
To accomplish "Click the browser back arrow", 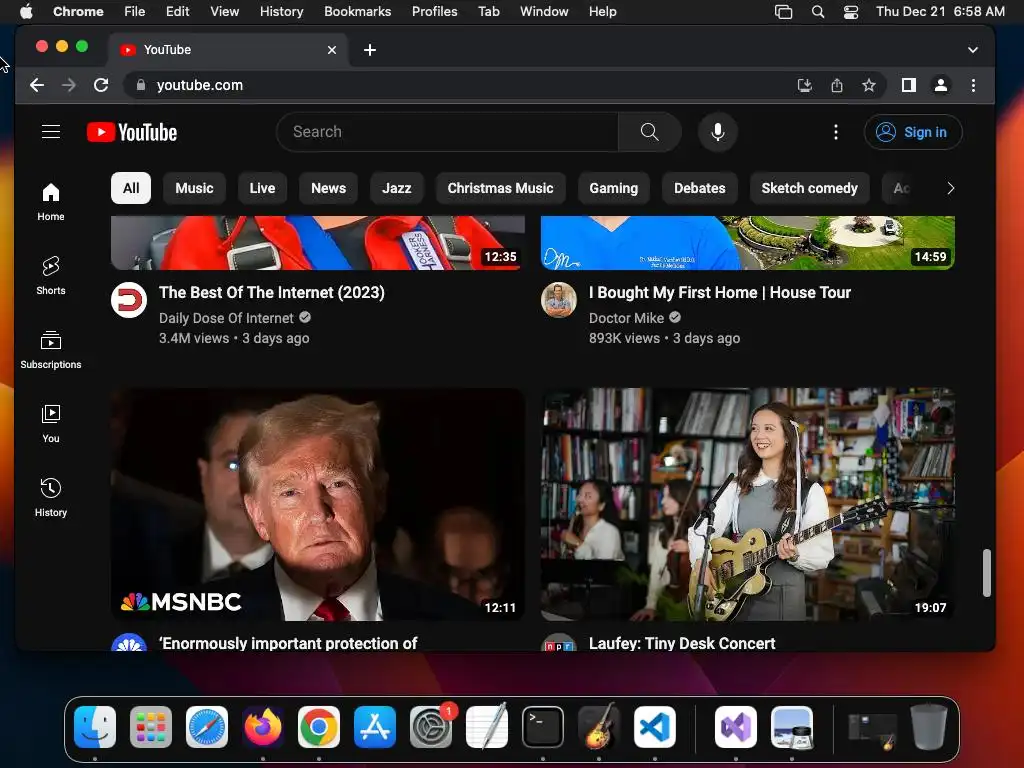I will pyautogui.click(x=37, y=85).
